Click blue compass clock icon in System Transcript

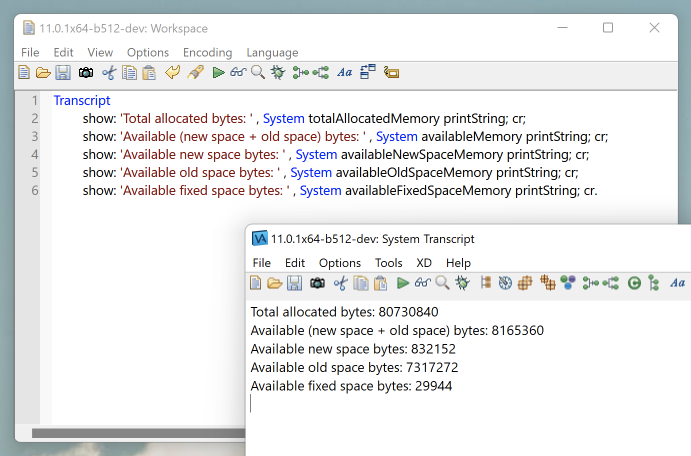505,283
